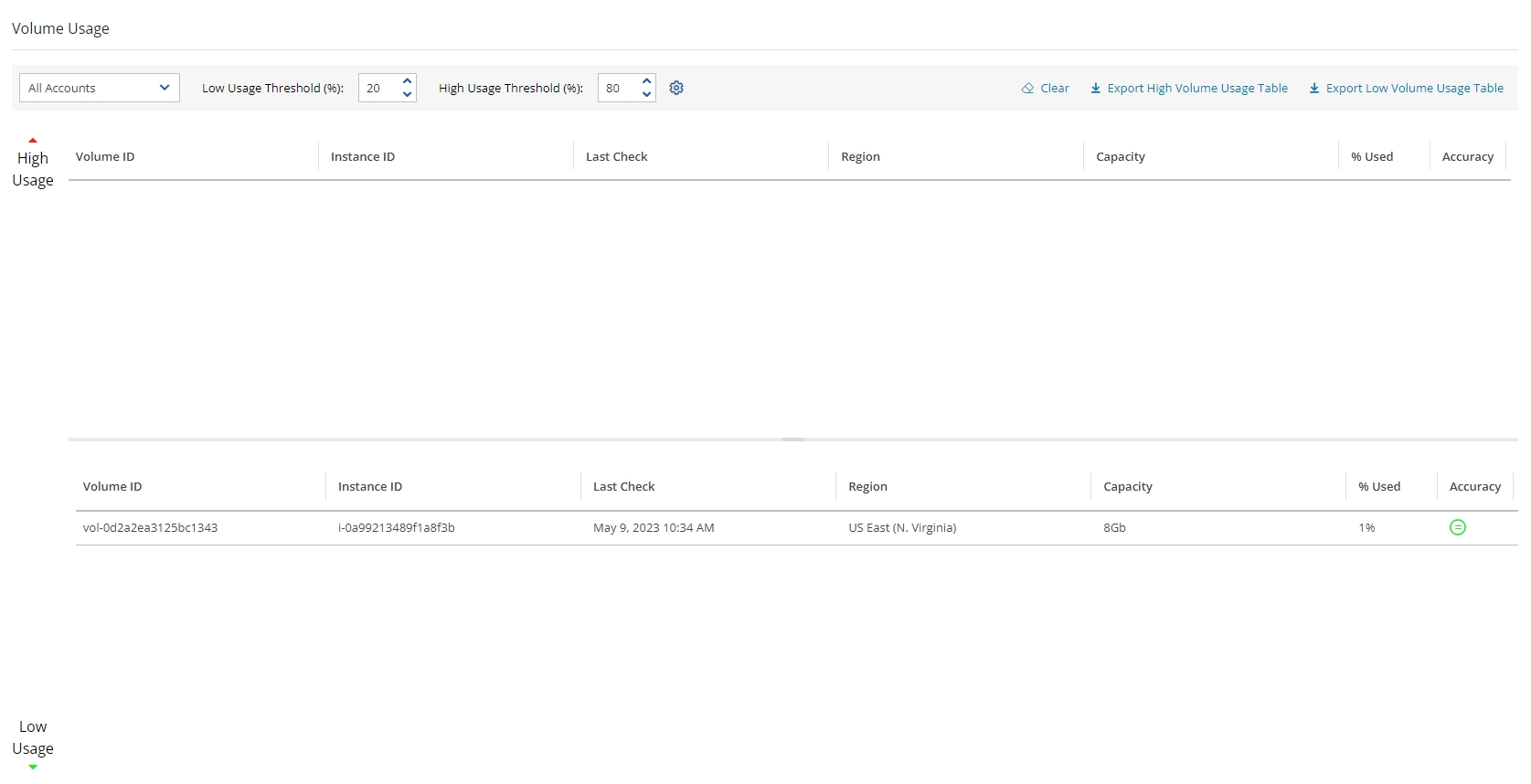Export High Volume Usage Table

click(x=1188, y=89)
